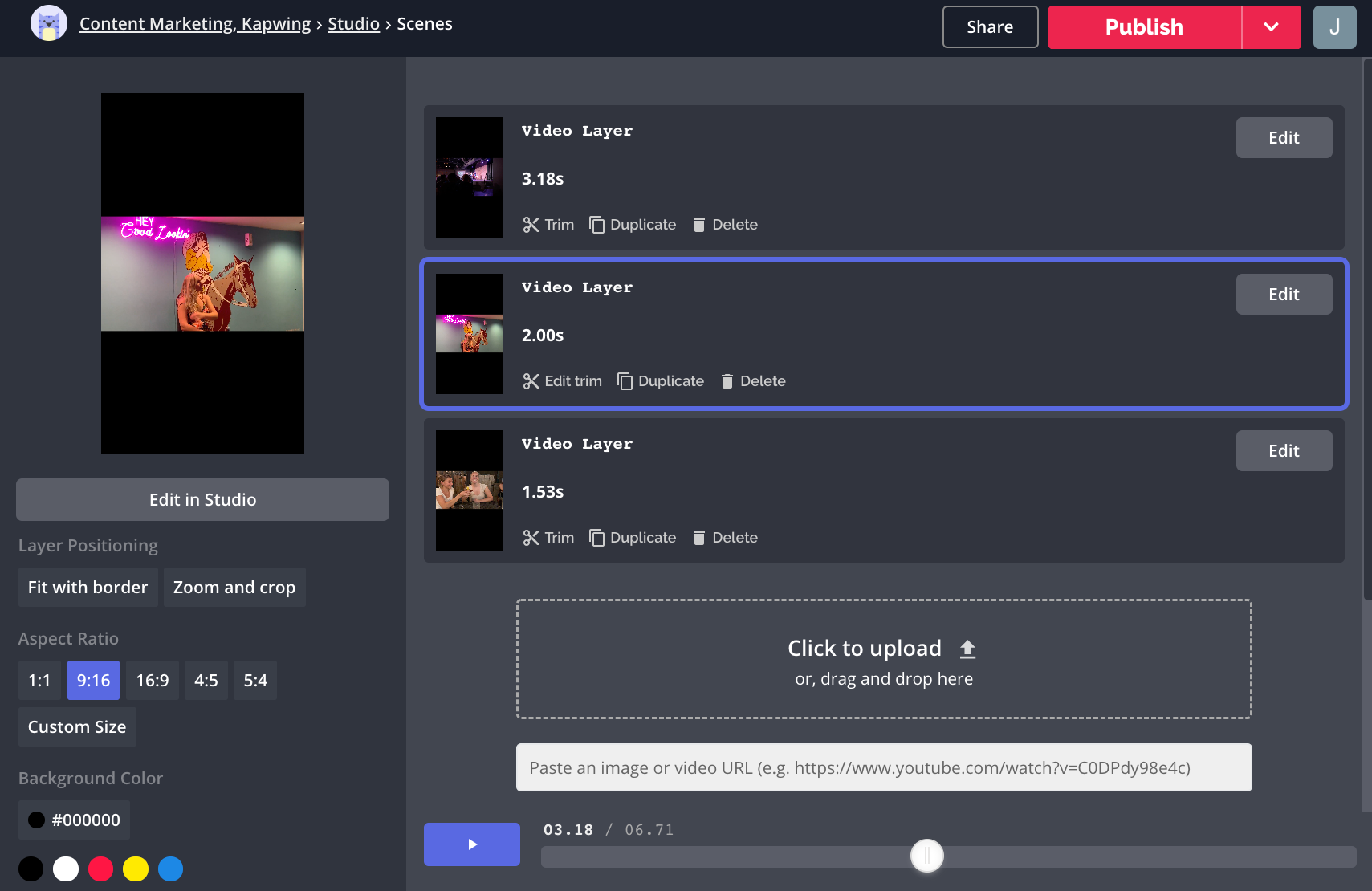
Task: Click Edit trim on the selected layer
Action: tap(562, 381)
